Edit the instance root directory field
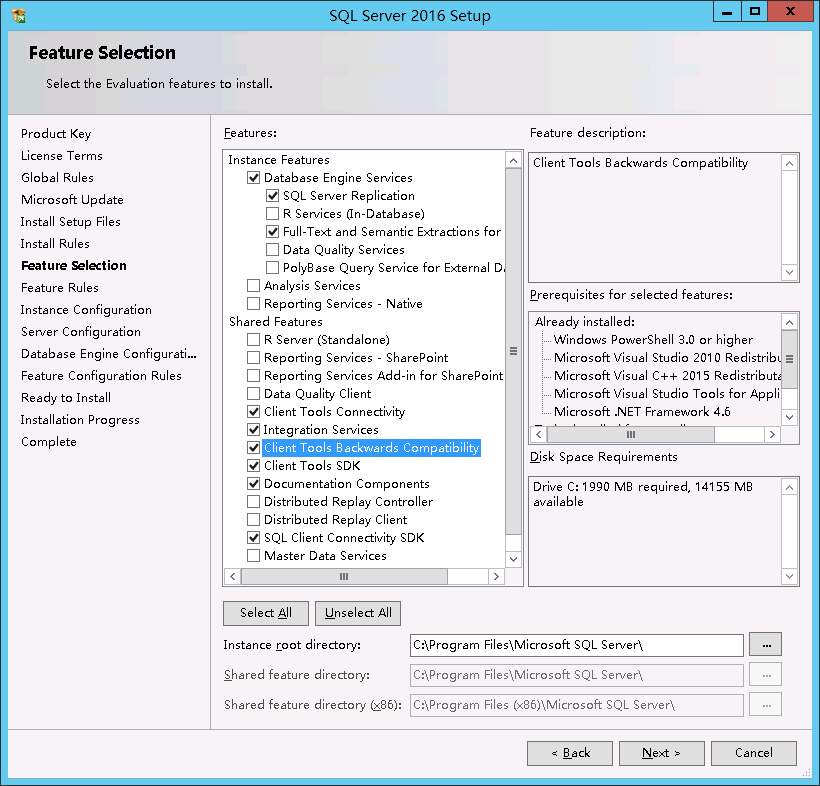Viewport: 820px width, 786px height. pyautogui.click(x=577, y=645)
